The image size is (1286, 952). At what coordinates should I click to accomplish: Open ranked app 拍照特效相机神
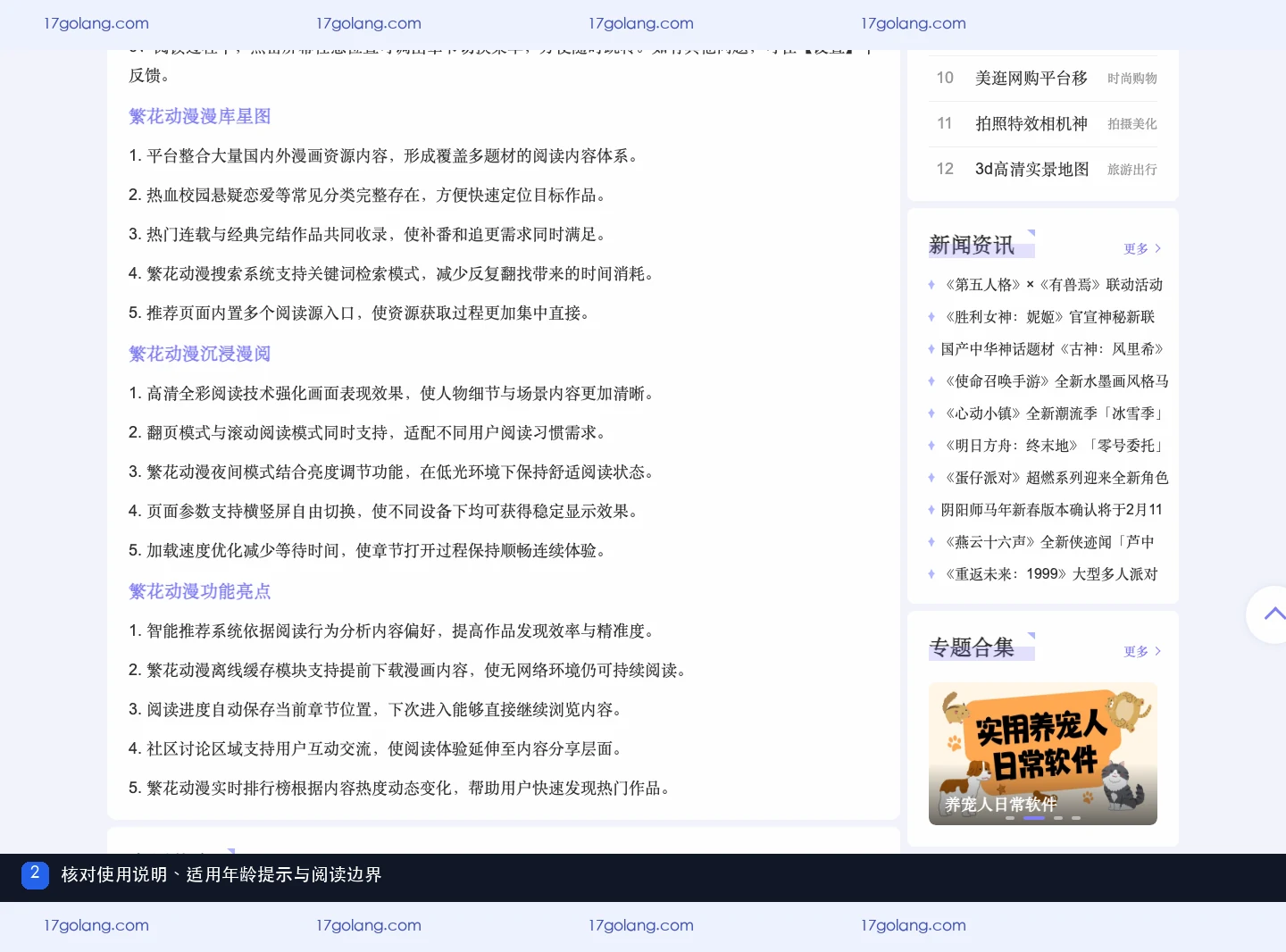[x=1031, y=124]
